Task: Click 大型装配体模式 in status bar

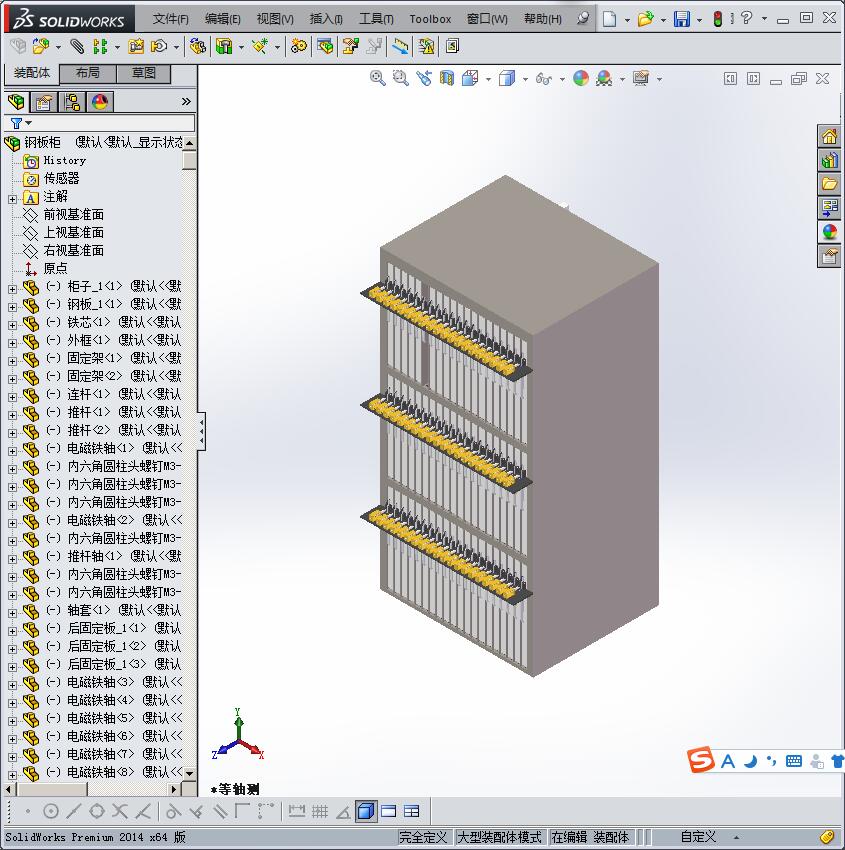Action: pyautogui.click(x=499, y=837)
